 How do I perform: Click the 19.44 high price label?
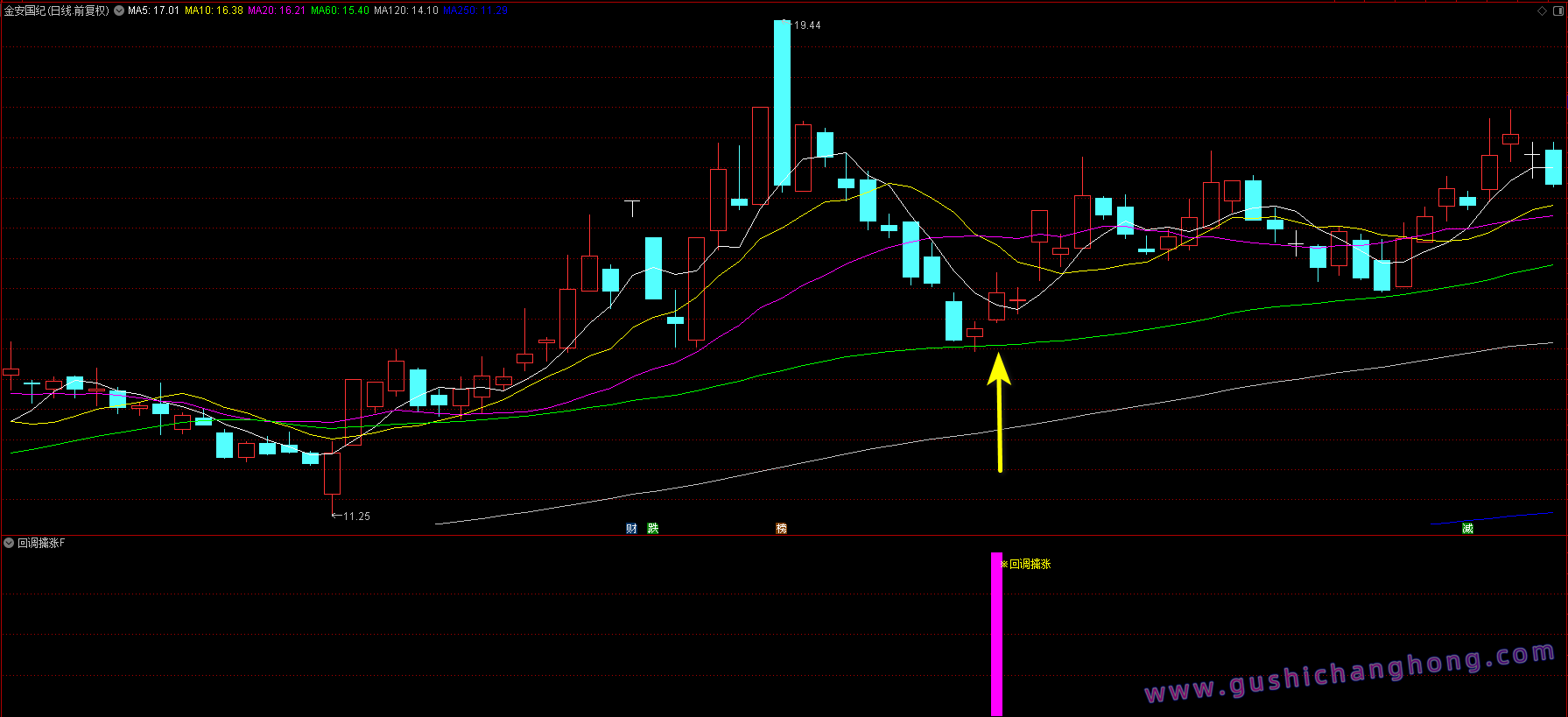[x=806, y=25]
